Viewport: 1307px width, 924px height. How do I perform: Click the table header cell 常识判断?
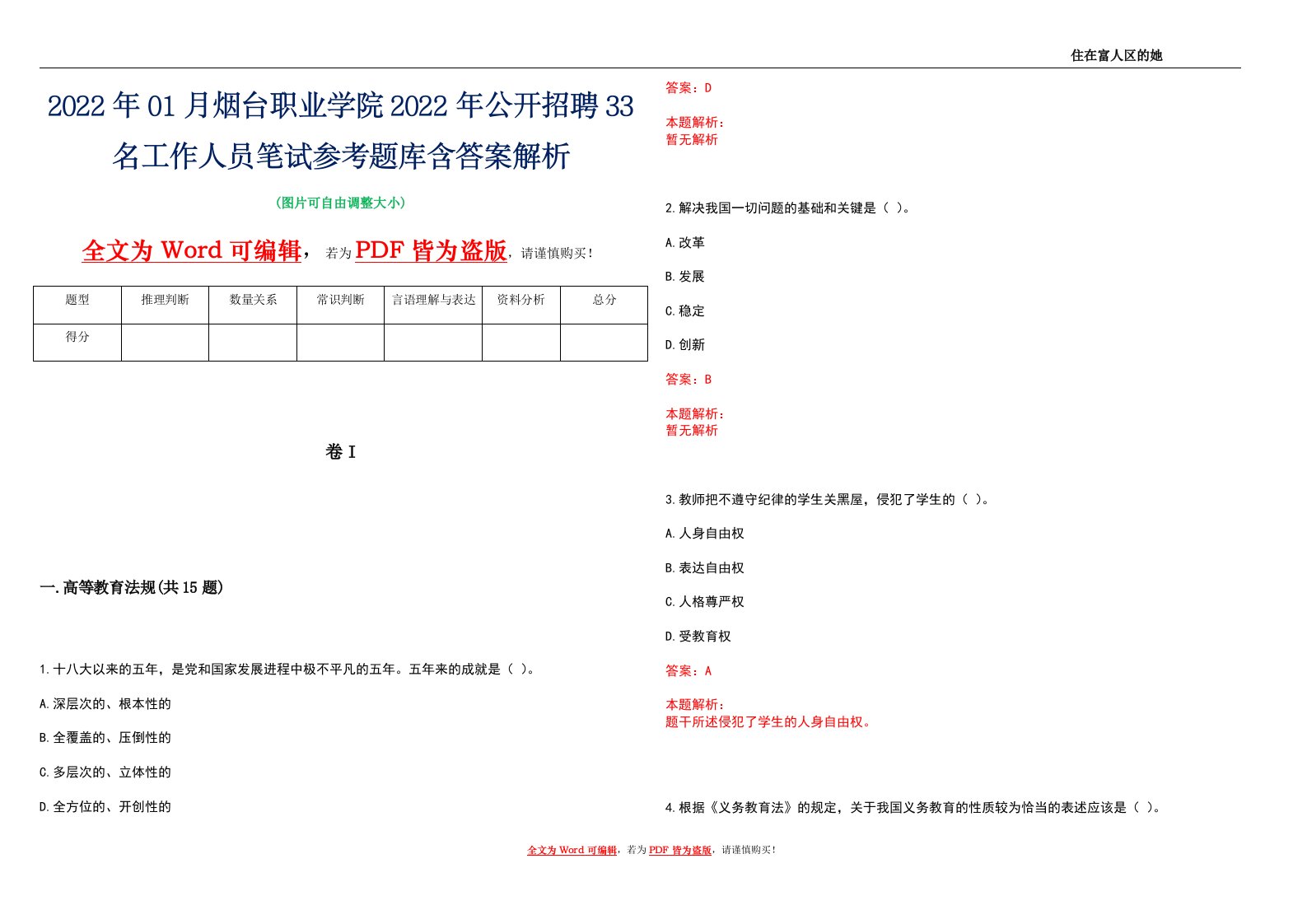(340, 300)
